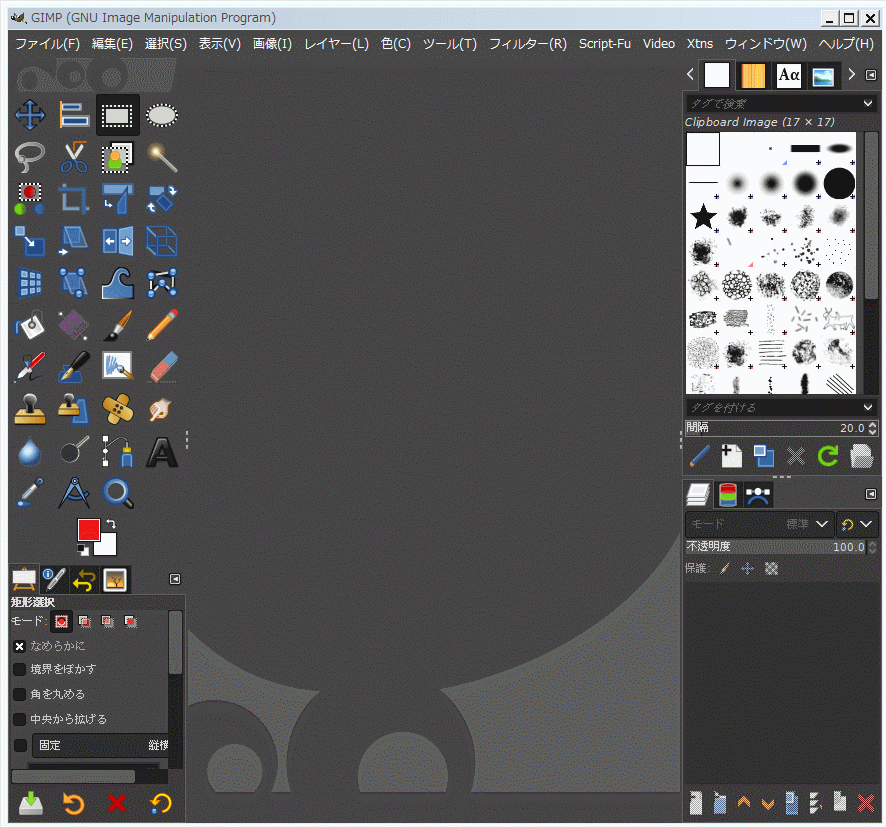
Task: Open the layer モード dropdown
Action: tap(759, 524)
